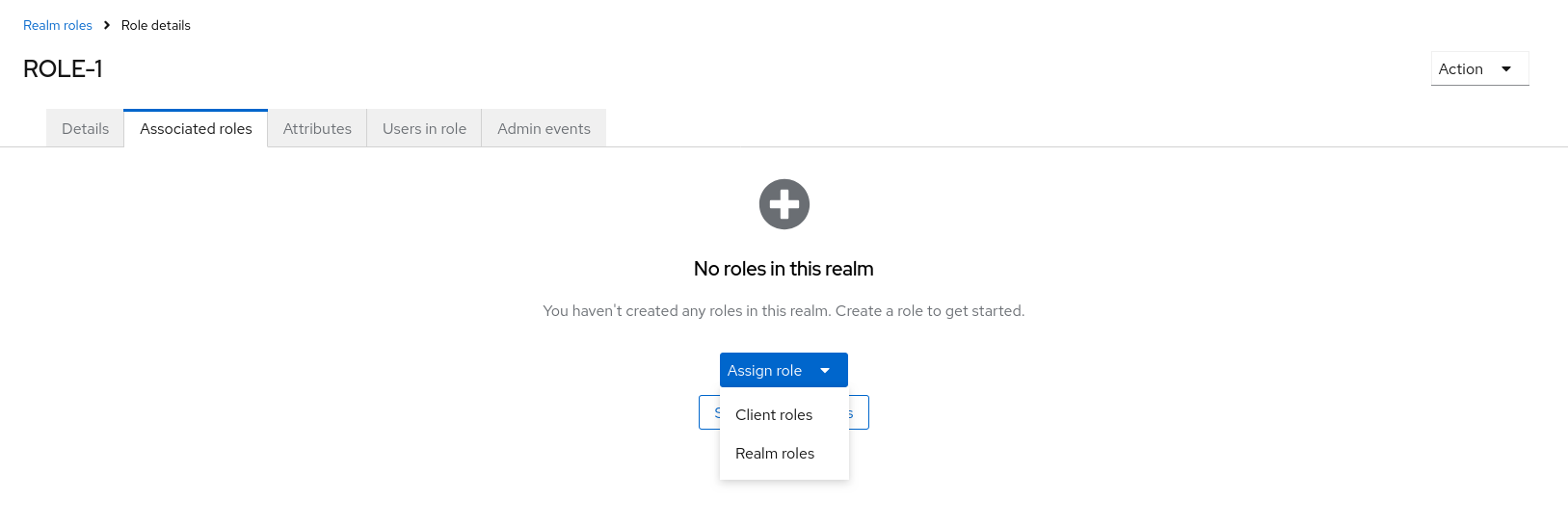Choose Realm roles from the dropdown

[775, 454]
